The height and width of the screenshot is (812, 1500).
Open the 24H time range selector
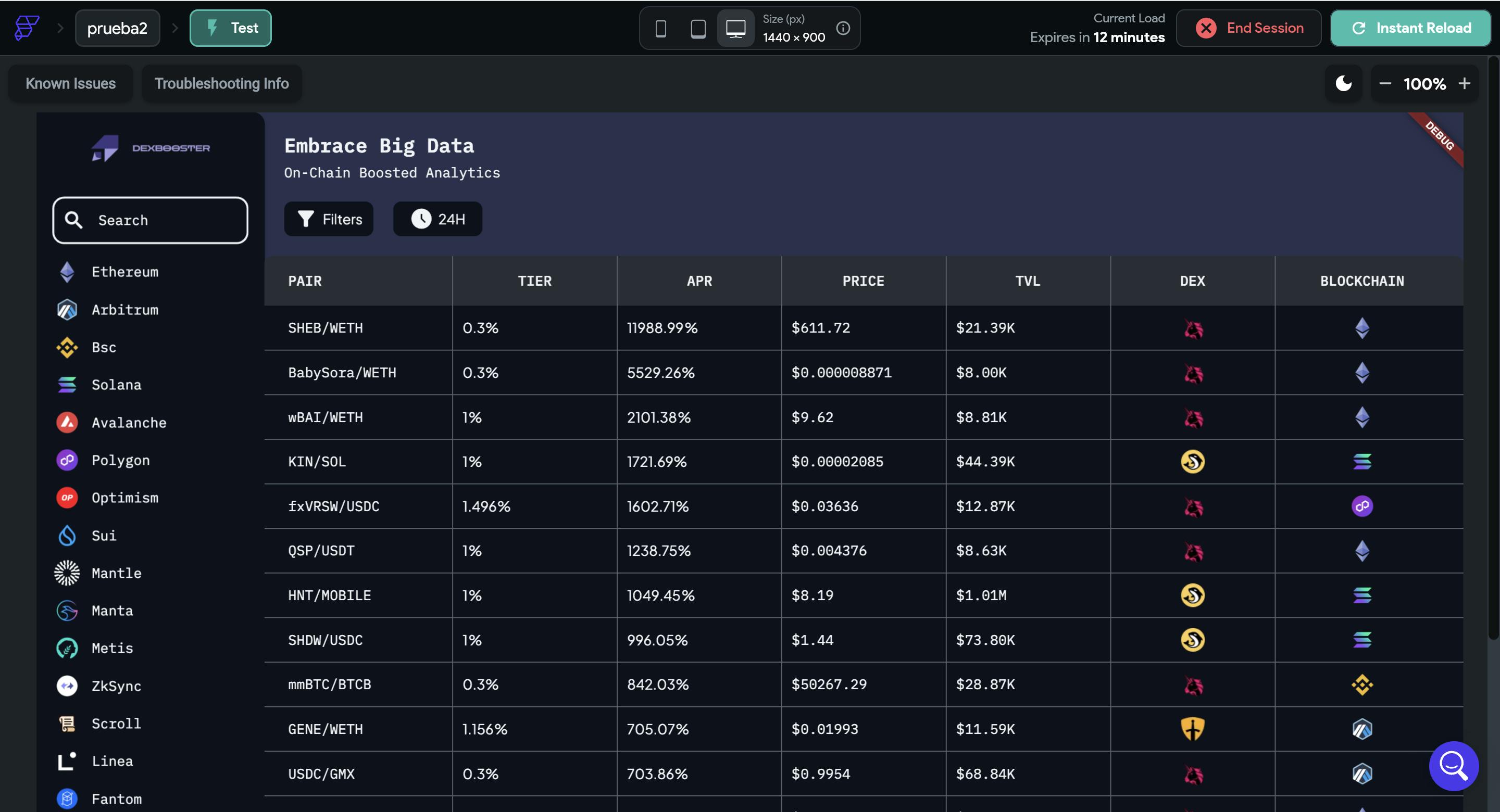coord(438,220)
